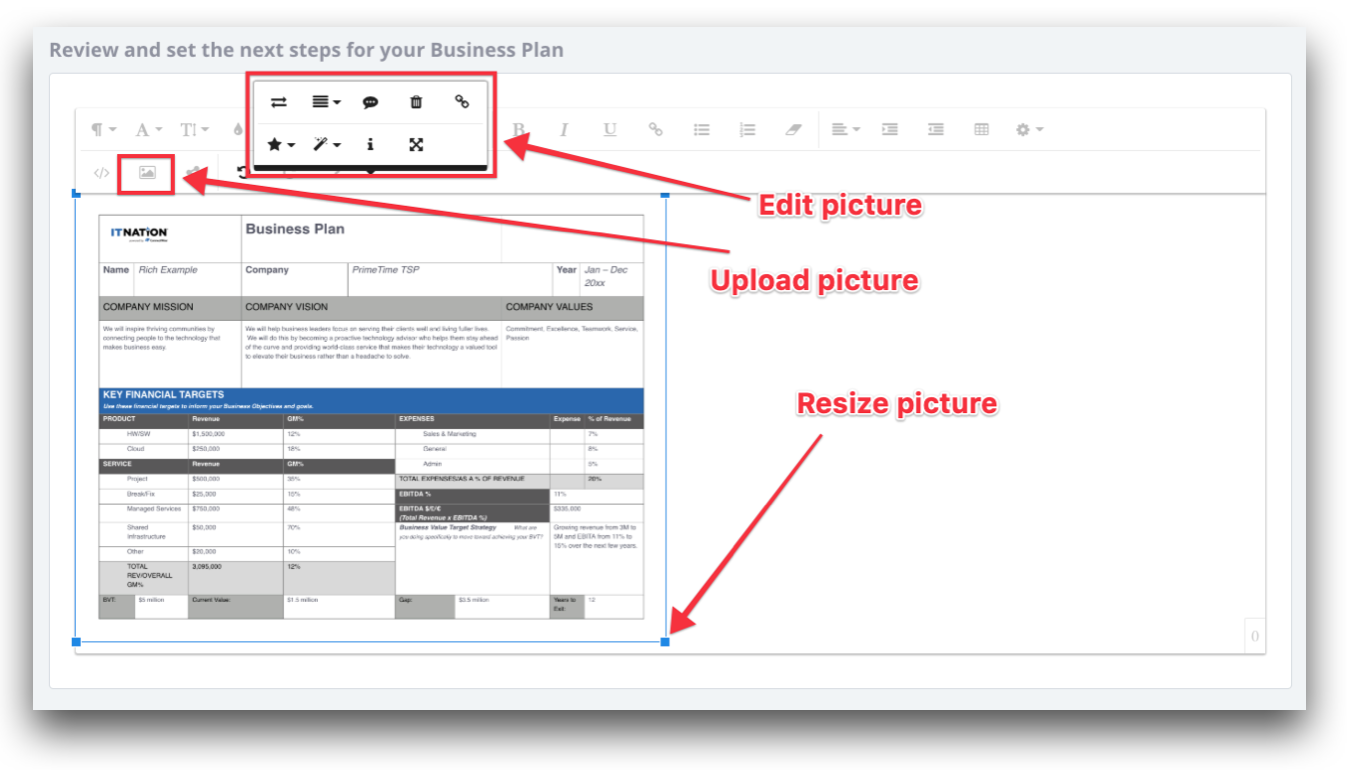
Task: Click 'KEY FINANCIAL TARGETS' banner text
Action: point(163,395)
